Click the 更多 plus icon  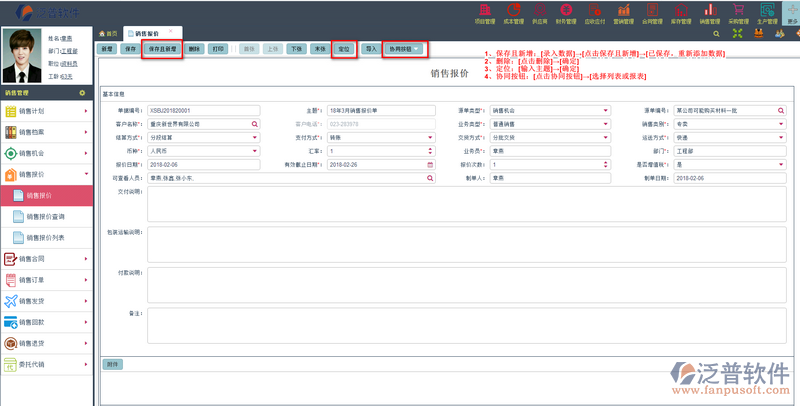point(792,10)
